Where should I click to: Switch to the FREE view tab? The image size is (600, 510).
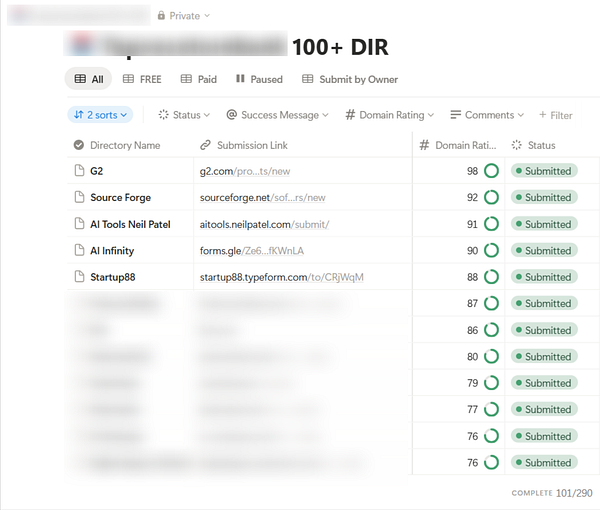(x=142, y=79)
